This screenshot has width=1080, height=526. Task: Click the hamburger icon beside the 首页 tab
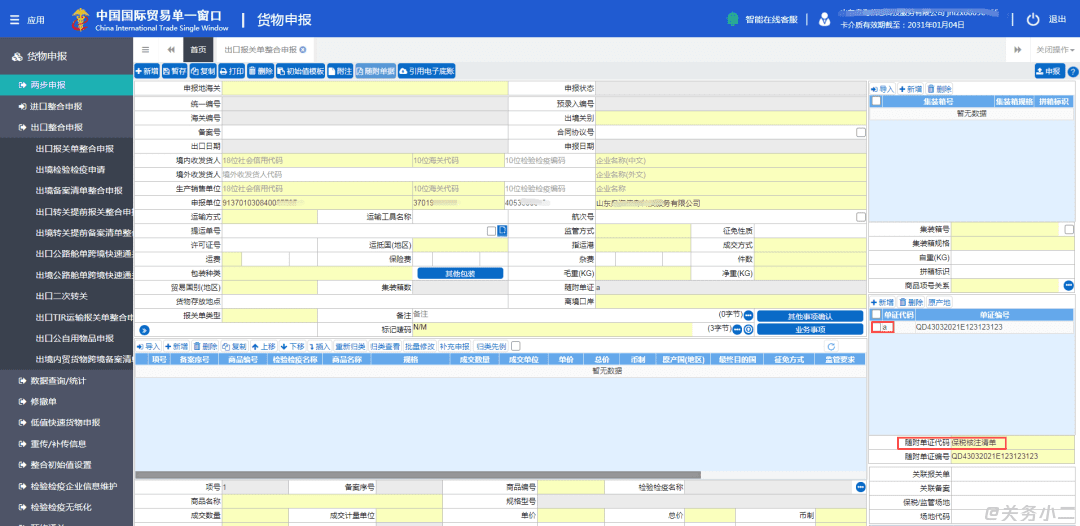point(146,49)
